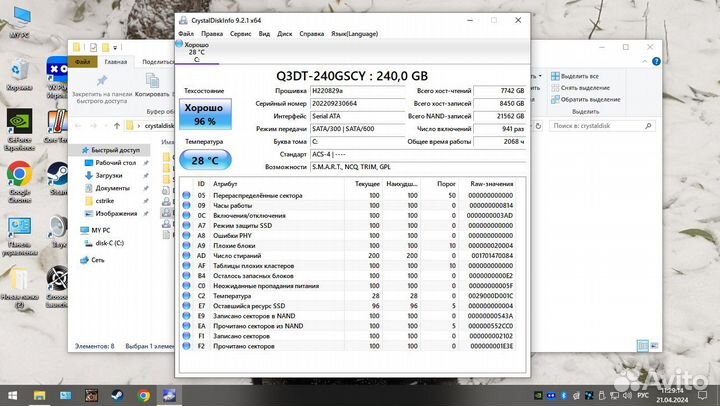
Task: Click the Число включений value 941 раз
Action: (x=500, y=129)
